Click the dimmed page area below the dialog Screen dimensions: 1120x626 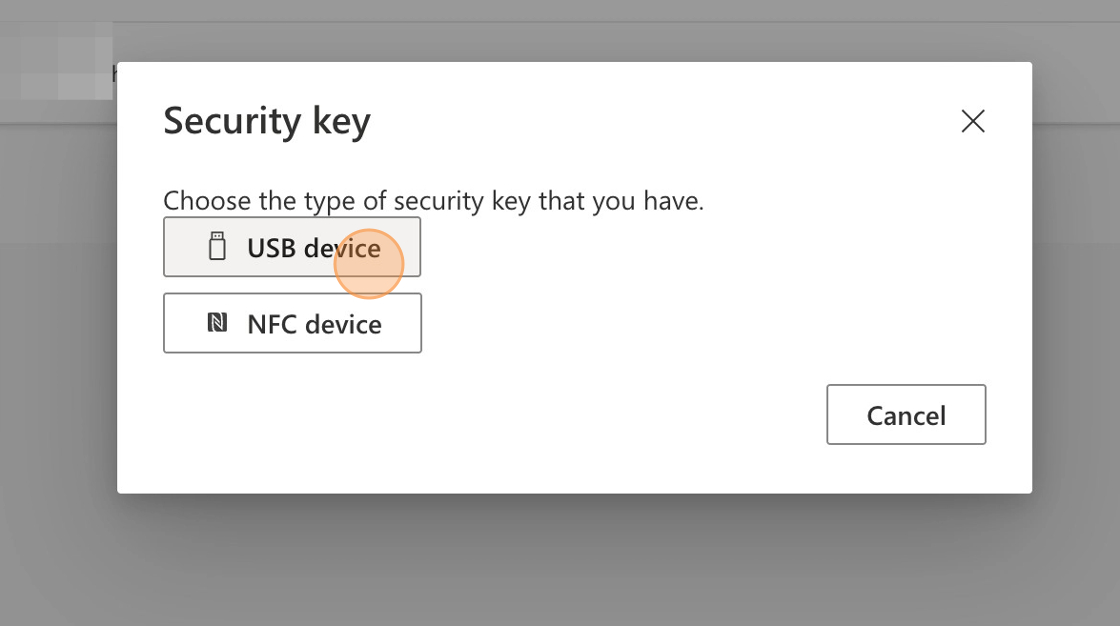[560, 560]
